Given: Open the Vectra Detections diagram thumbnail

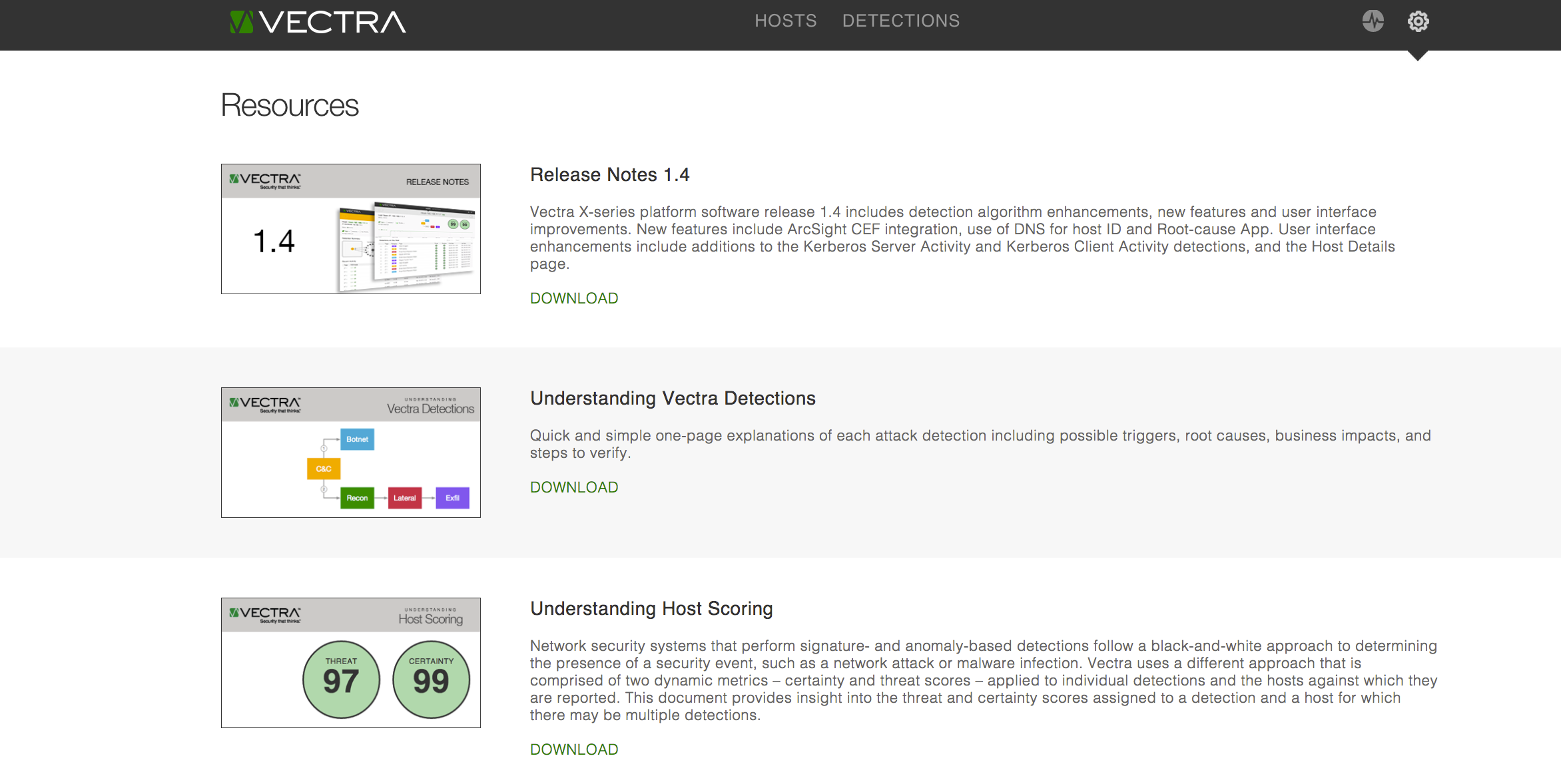Looking at the screenshot, I should (x=351, y=453).
